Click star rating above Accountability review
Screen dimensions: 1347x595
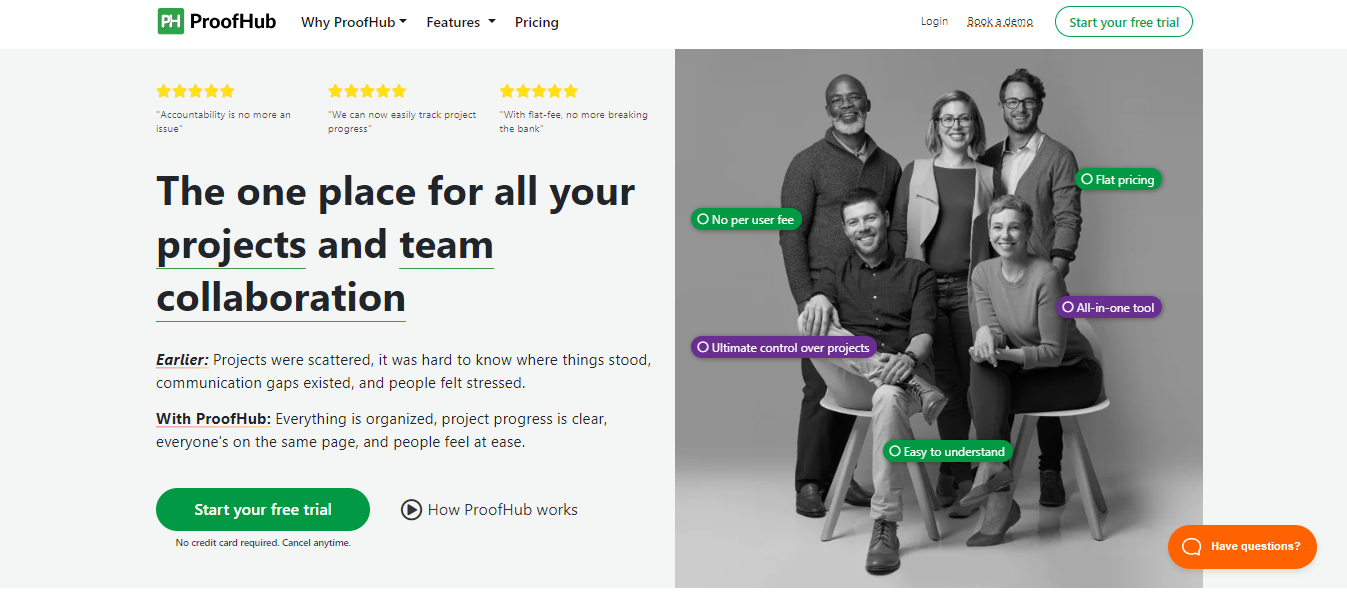click(x=195, y=91)
